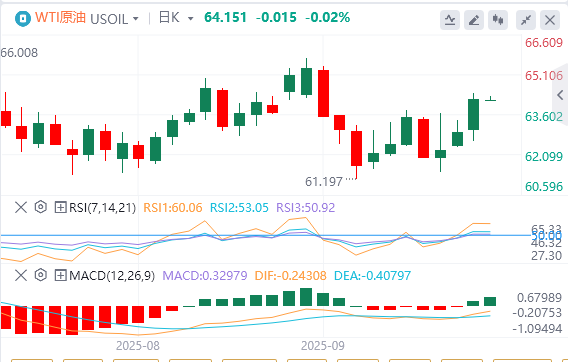The image size is (568, 362).
Task: Click the collapse fullscreen arrows icon
Action: point(526,20)
